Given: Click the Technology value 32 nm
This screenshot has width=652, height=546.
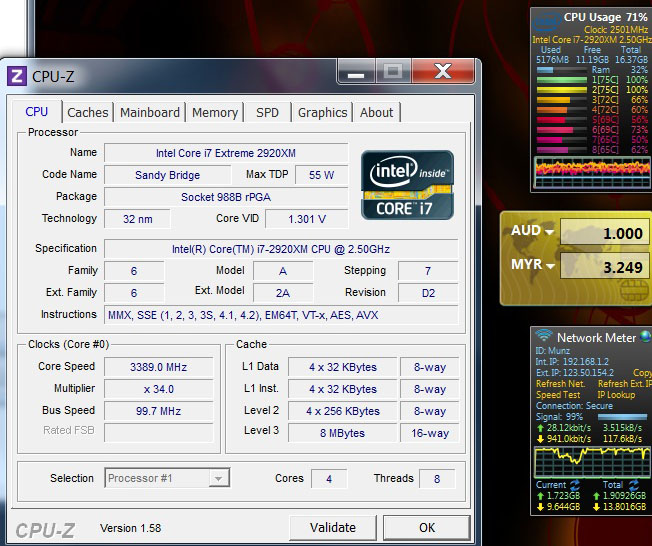Looking at the screenshot, I should (x=137, y=219).
